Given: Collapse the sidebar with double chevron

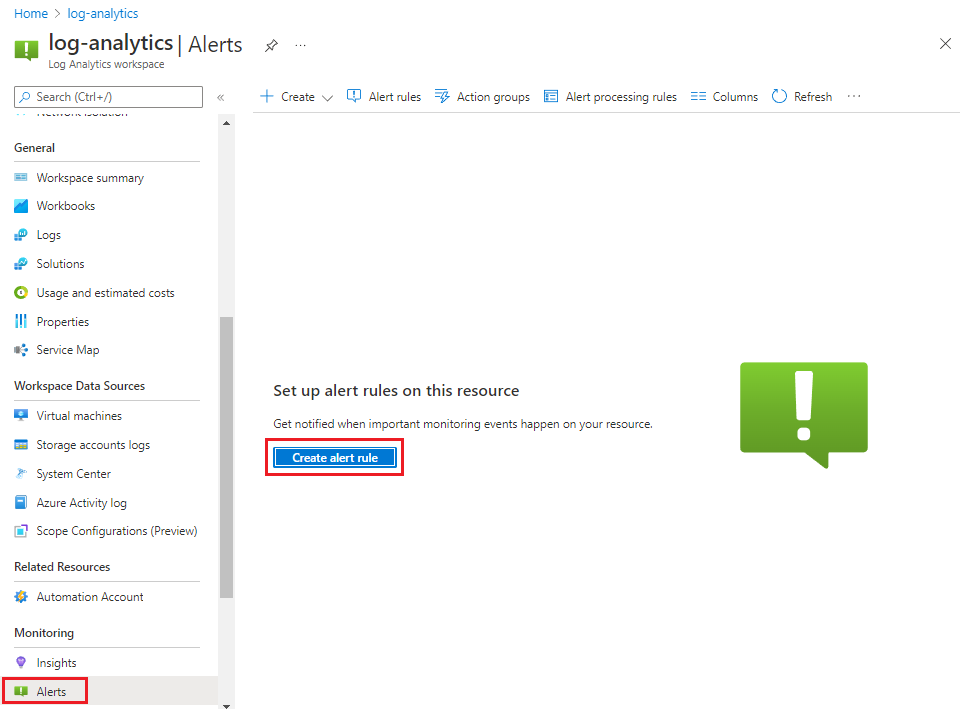Looking at the screenshot, I should [x=220, y=97].
